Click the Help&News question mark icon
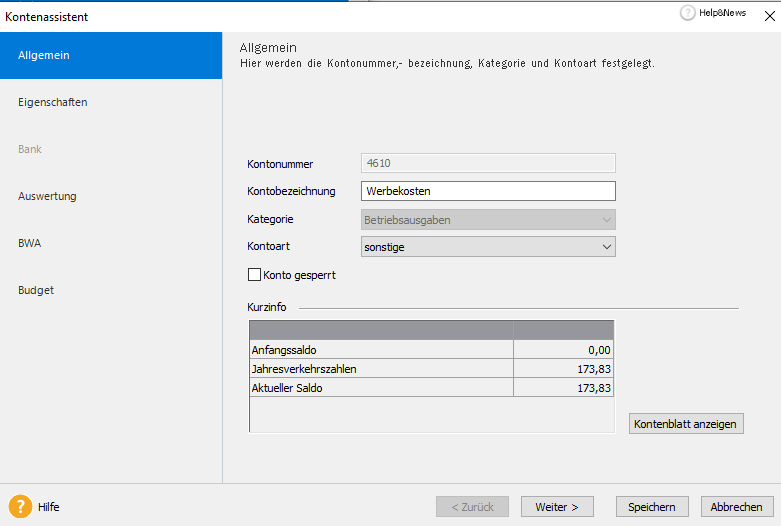The width and height of the screenshot is (781, 526). [687, 13]
